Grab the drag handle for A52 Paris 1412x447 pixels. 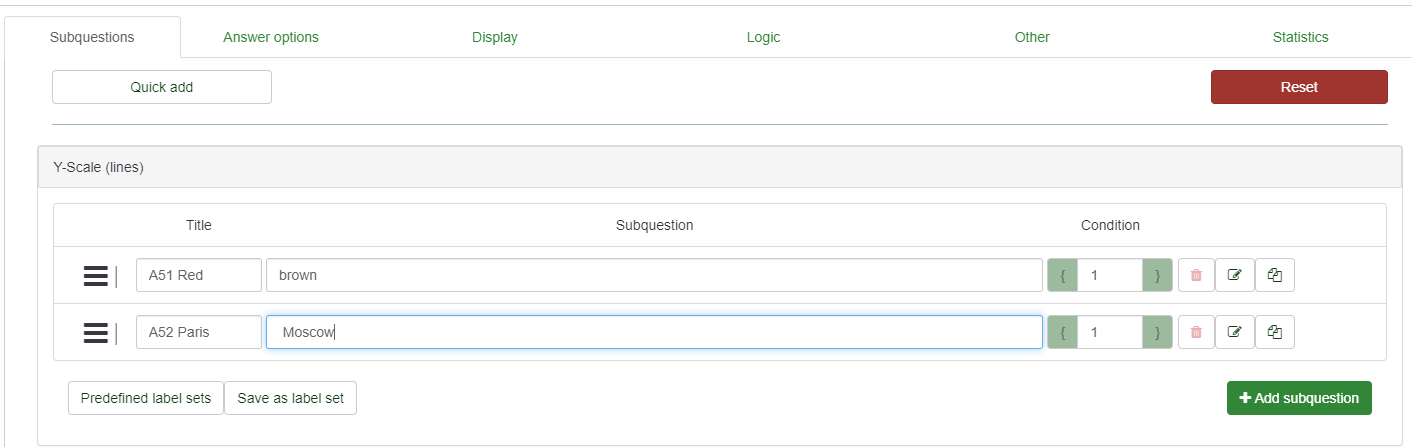tap(96, 332)
